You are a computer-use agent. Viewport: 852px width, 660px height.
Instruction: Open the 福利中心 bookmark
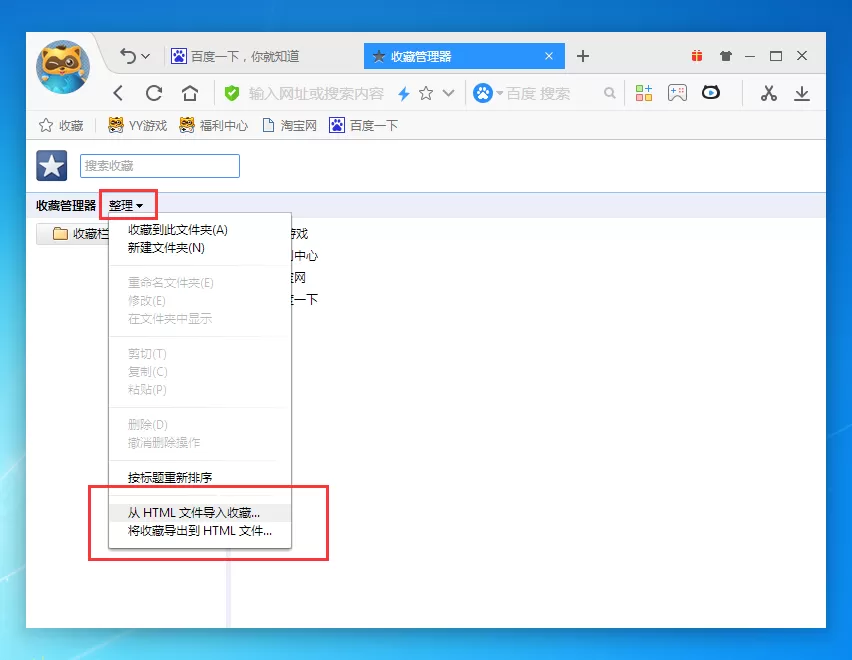point(214,125)
